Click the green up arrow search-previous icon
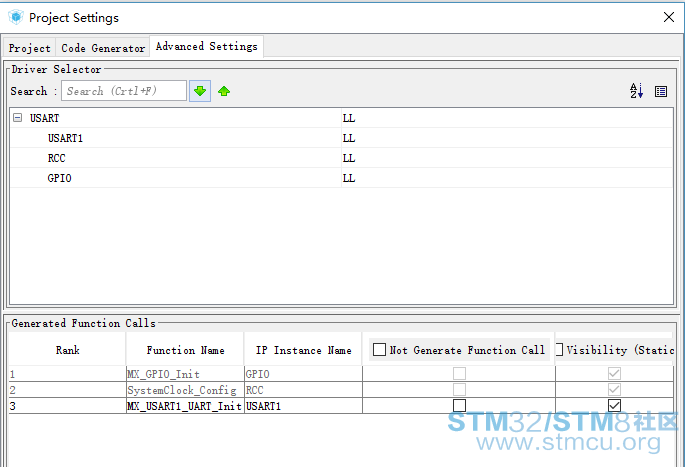 [224, 91]
